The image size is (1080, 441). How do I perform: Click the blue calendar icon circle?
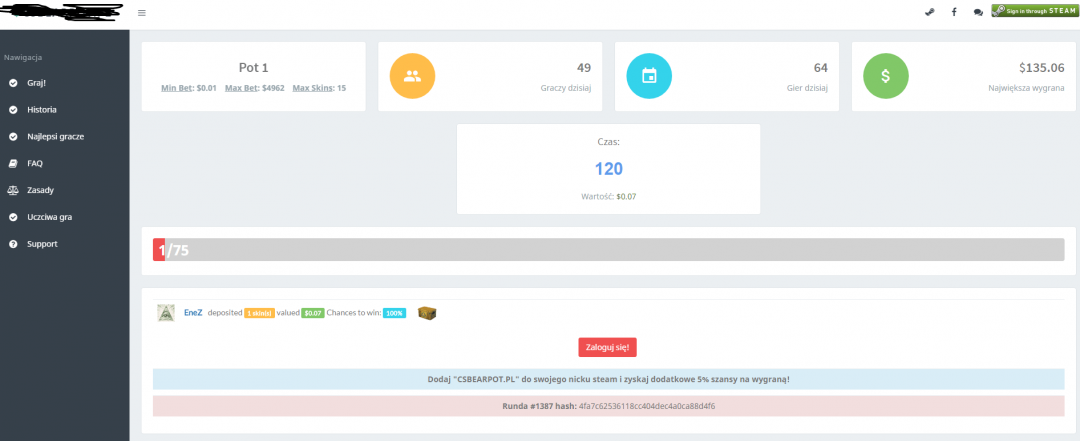pyautogui.click(x=648, y=75)
